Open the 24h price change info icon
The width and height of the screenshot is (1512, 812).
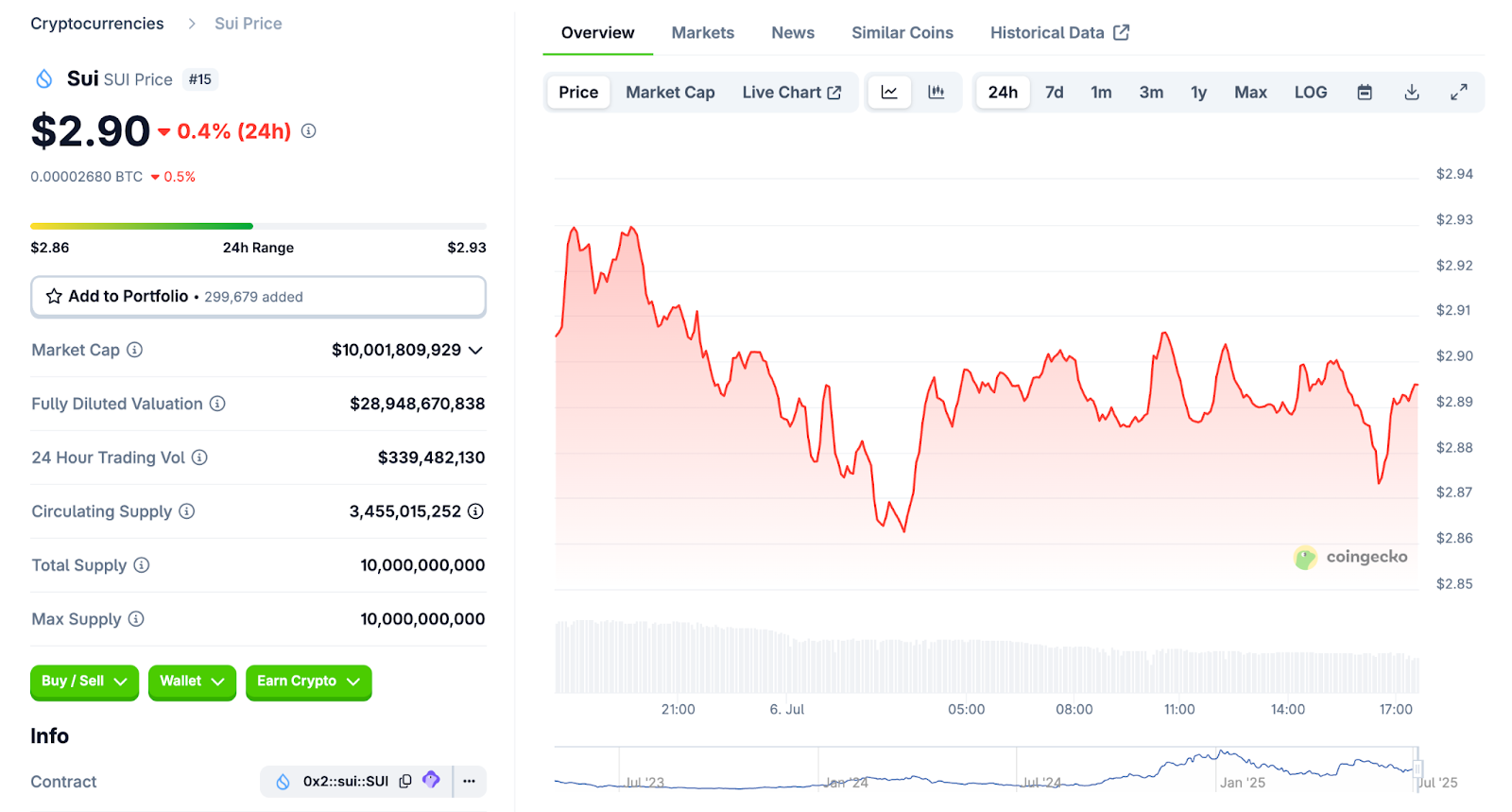(308, 131)
